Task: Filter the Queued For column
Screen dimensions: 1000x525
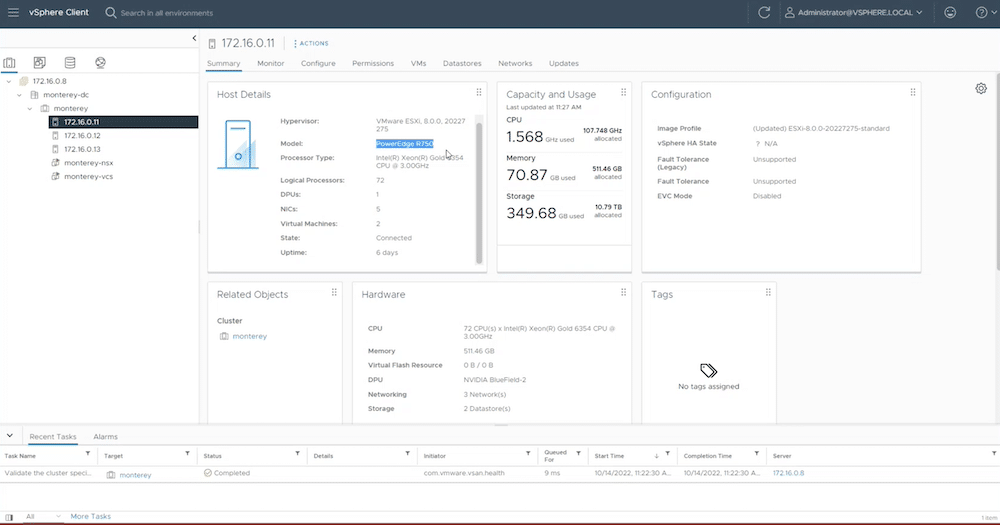Action: pos(578,454)
